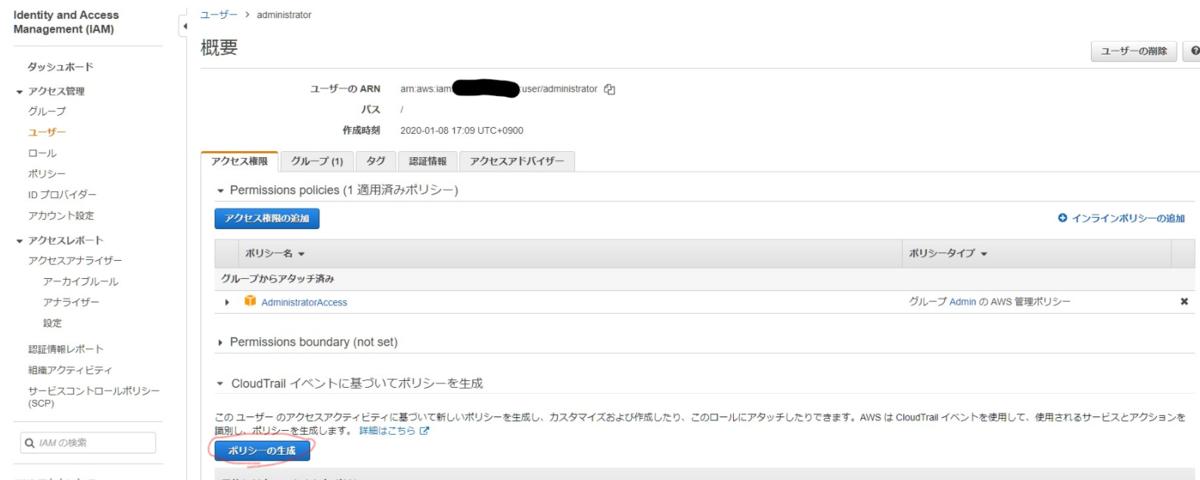Open the アクセスアドバイザー tab
Viewport: 1200px width, 480px height.
point(517,161)
